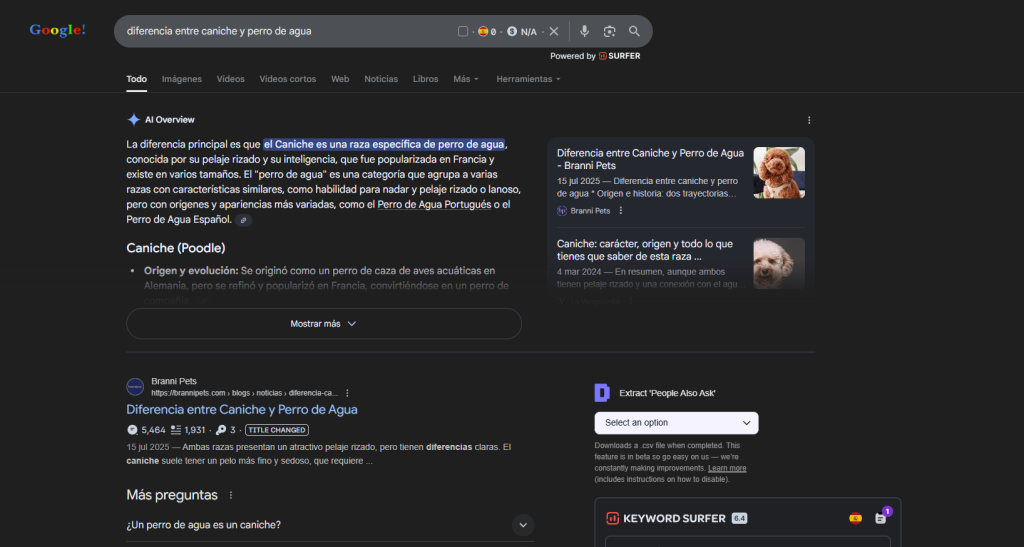Click Branni Pets favicon in source card
Screen dimensions: 1024x547
tap(562, 211)
